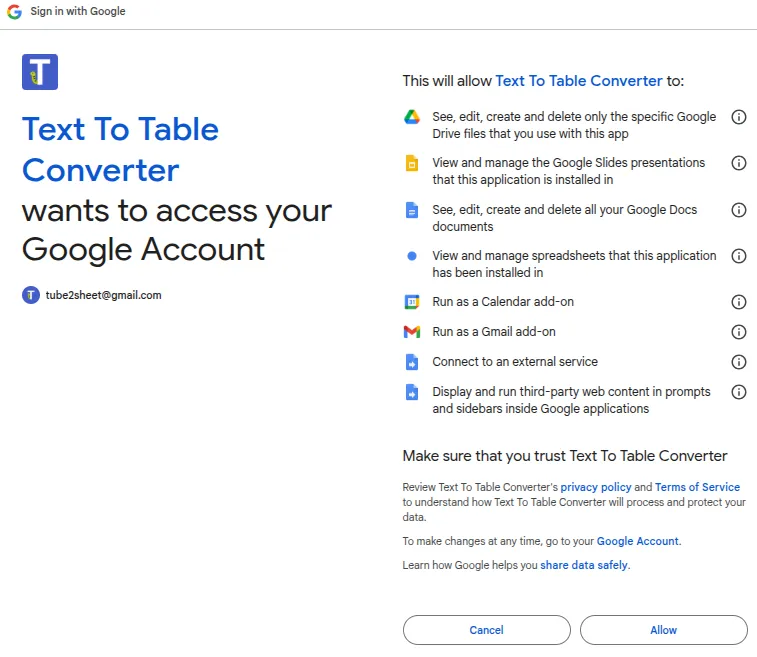Open the share data safely link
The width and height of the screenshot is (757, 657).
[x=584, y=565]
